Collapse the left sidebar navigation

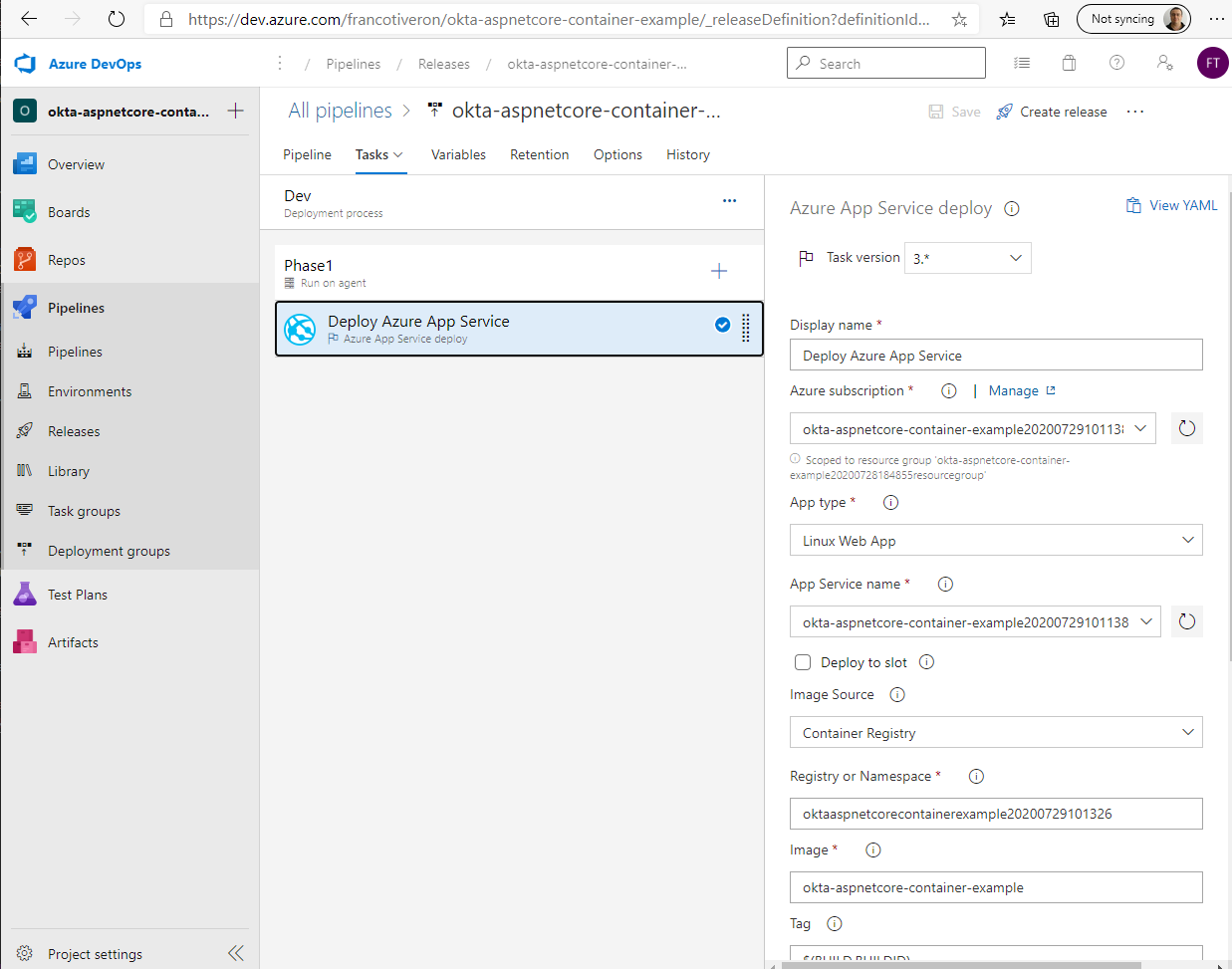click(x=235, y=953)
